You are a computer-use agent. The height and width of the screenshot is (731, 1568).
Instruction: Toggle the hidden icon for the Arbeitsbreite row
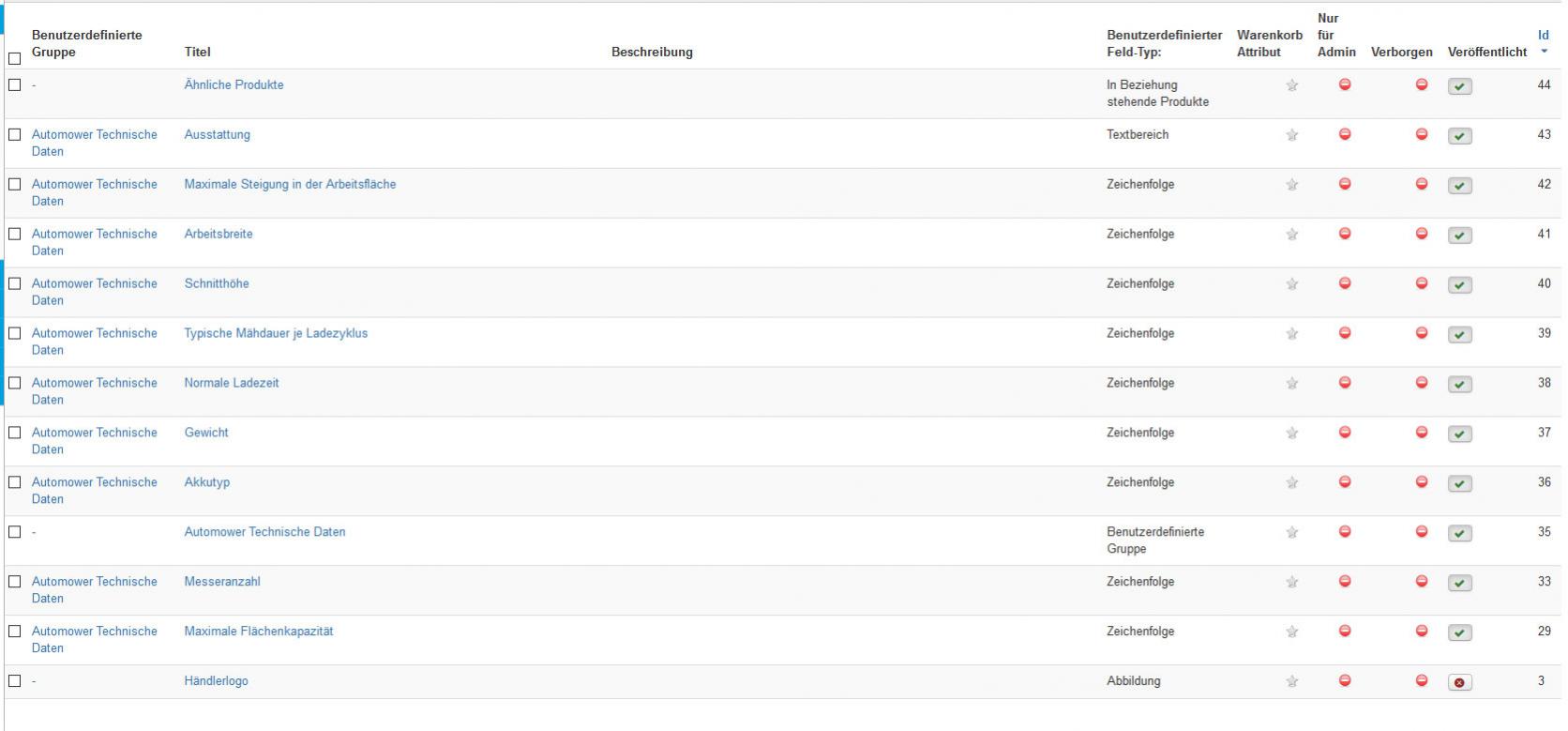point(1421,234)
